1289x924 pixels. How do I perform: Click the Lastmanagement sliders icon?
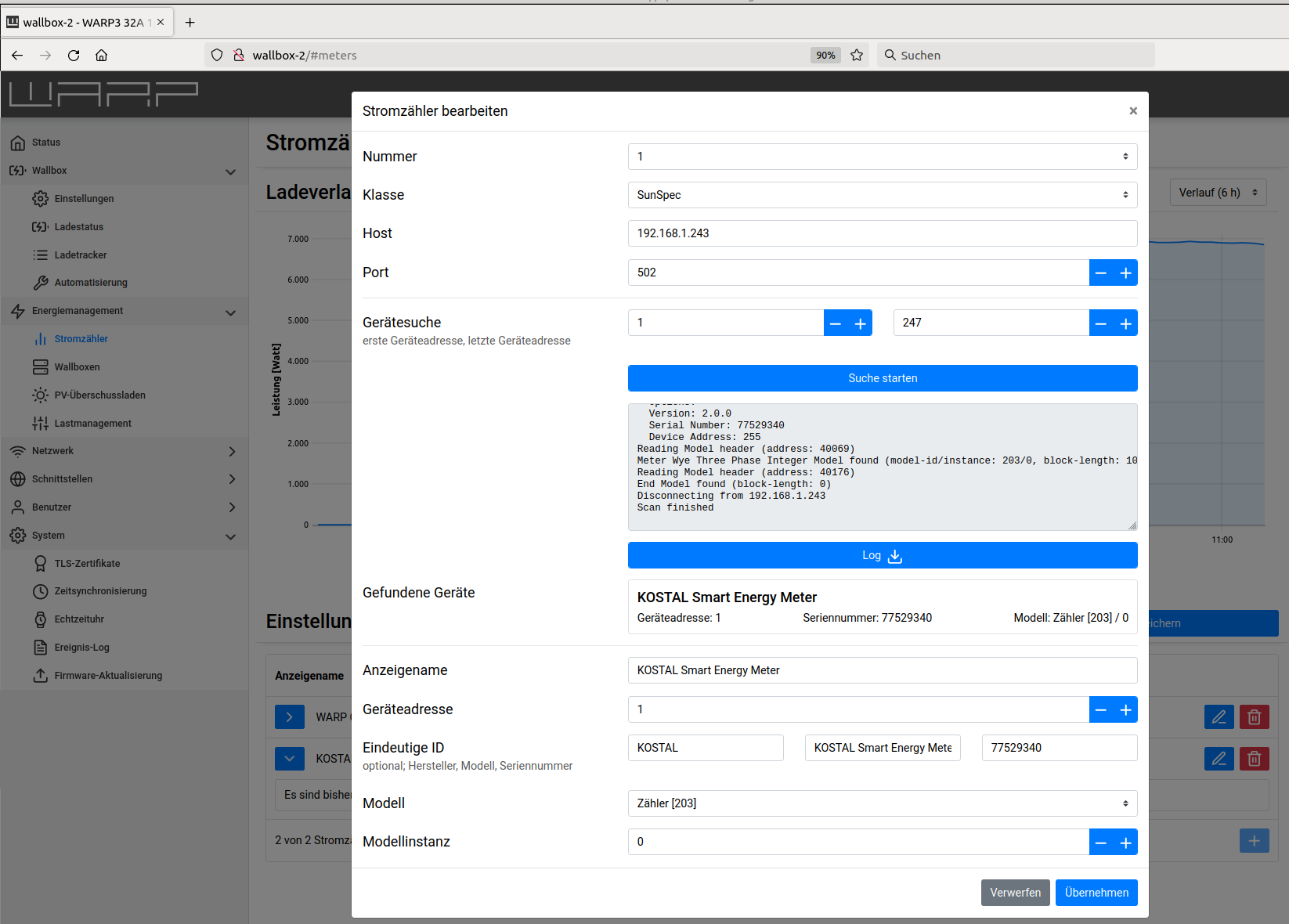coord(40,424)
